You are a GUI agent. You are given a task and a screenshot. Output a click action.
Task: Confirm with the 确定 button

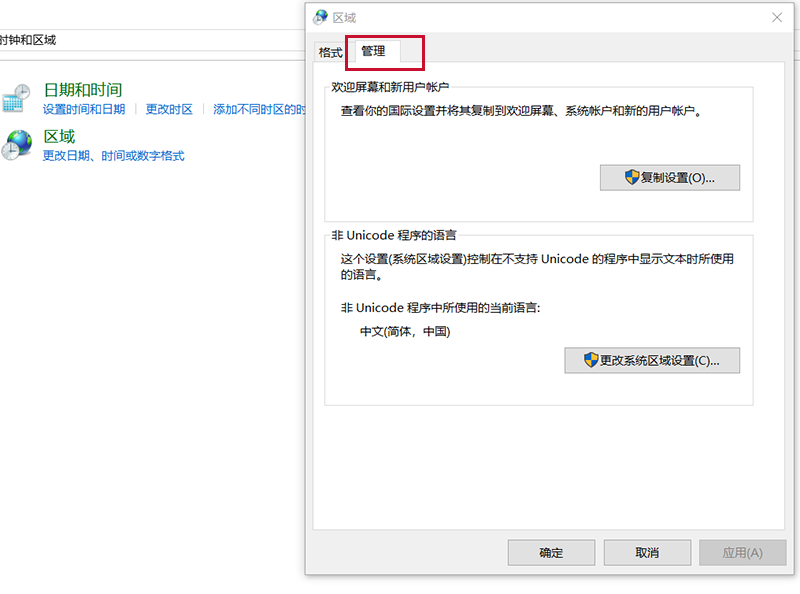(551, 553)
